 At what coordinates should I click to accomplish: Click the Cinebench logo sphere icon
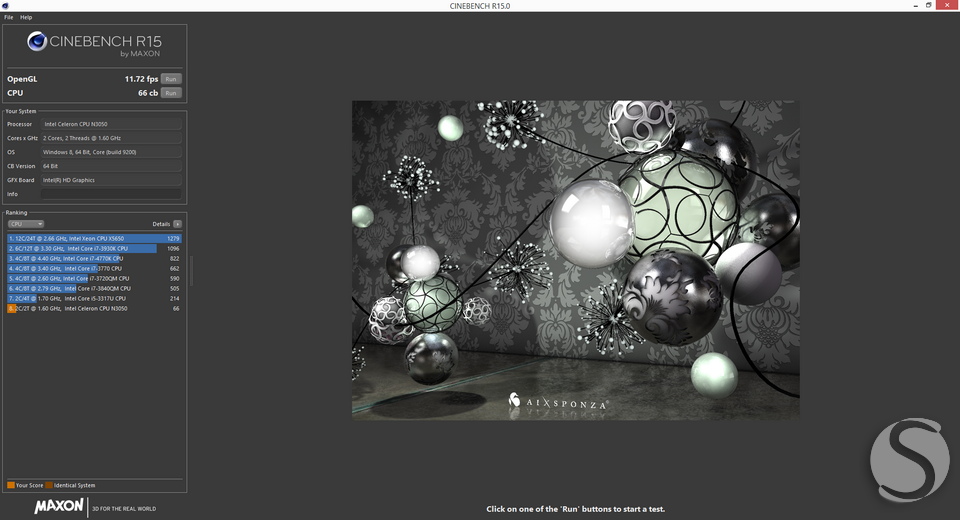(x=37, y=41)
